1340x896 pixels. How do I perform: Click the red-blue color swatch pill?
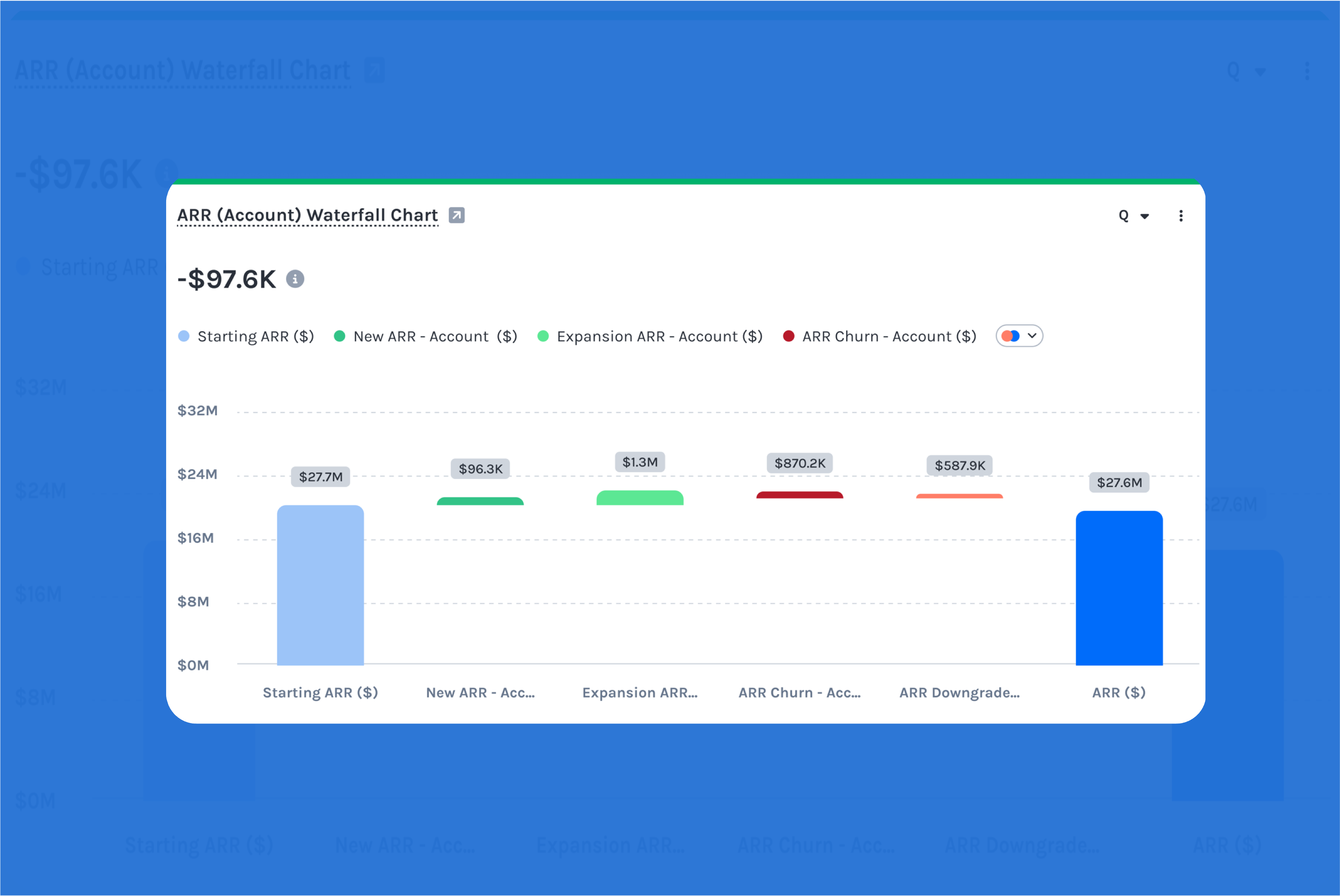[x=1011, y=336]
